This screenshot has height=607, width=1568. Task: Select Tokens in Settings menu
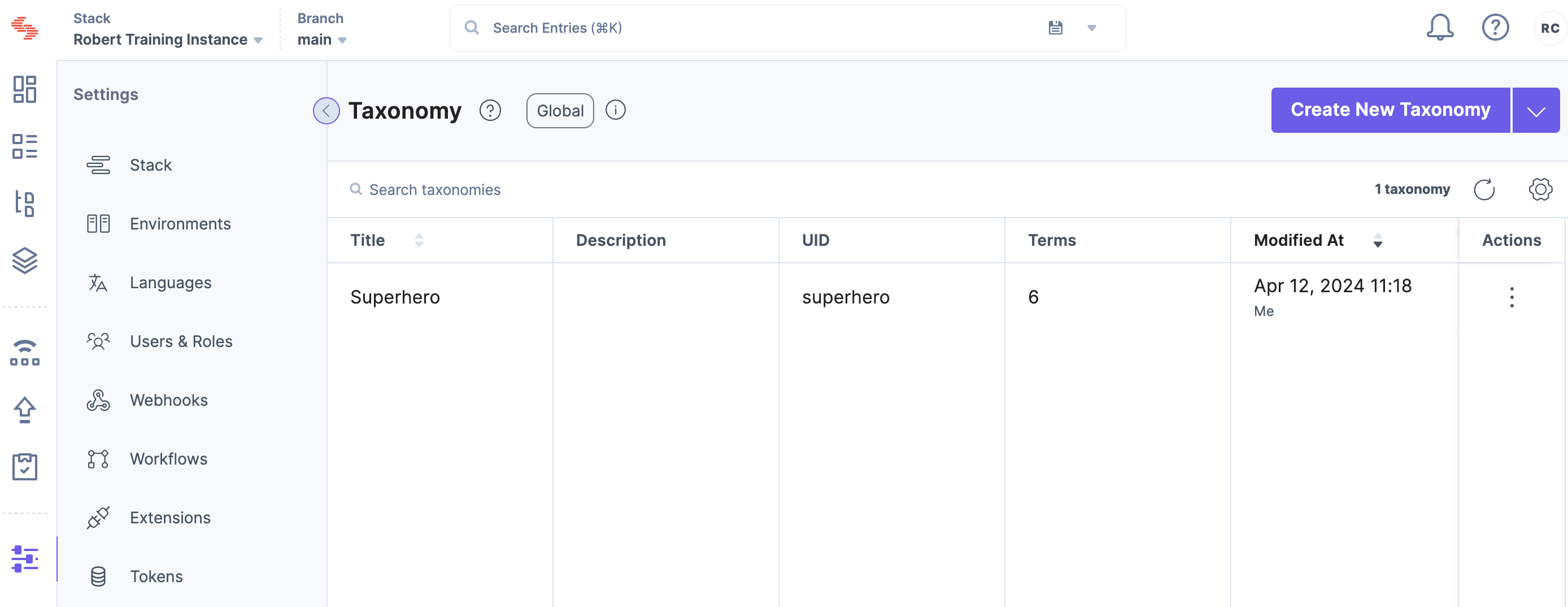(x=156, y=576)
